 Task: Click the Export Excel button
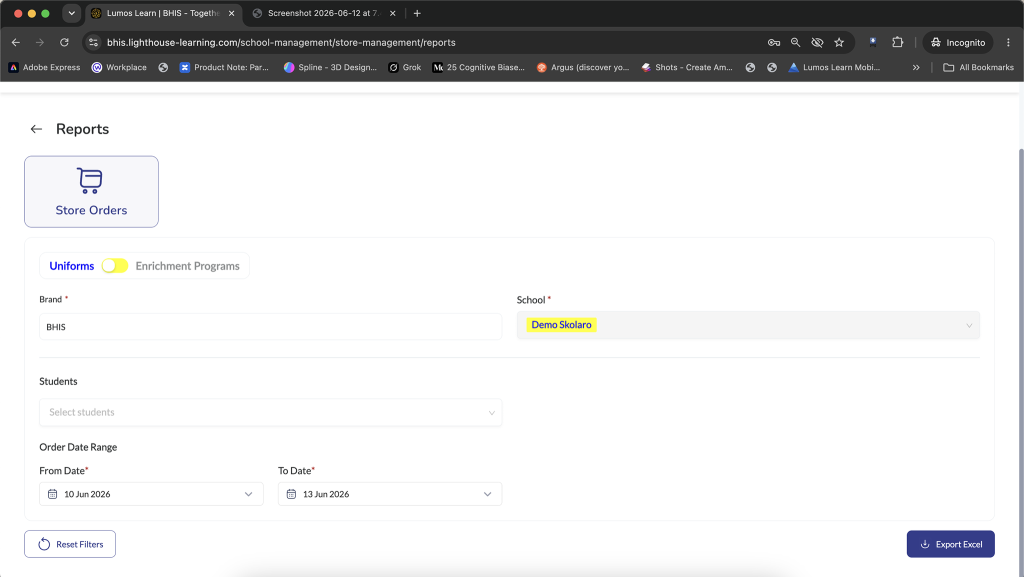(x=951, y=544)
